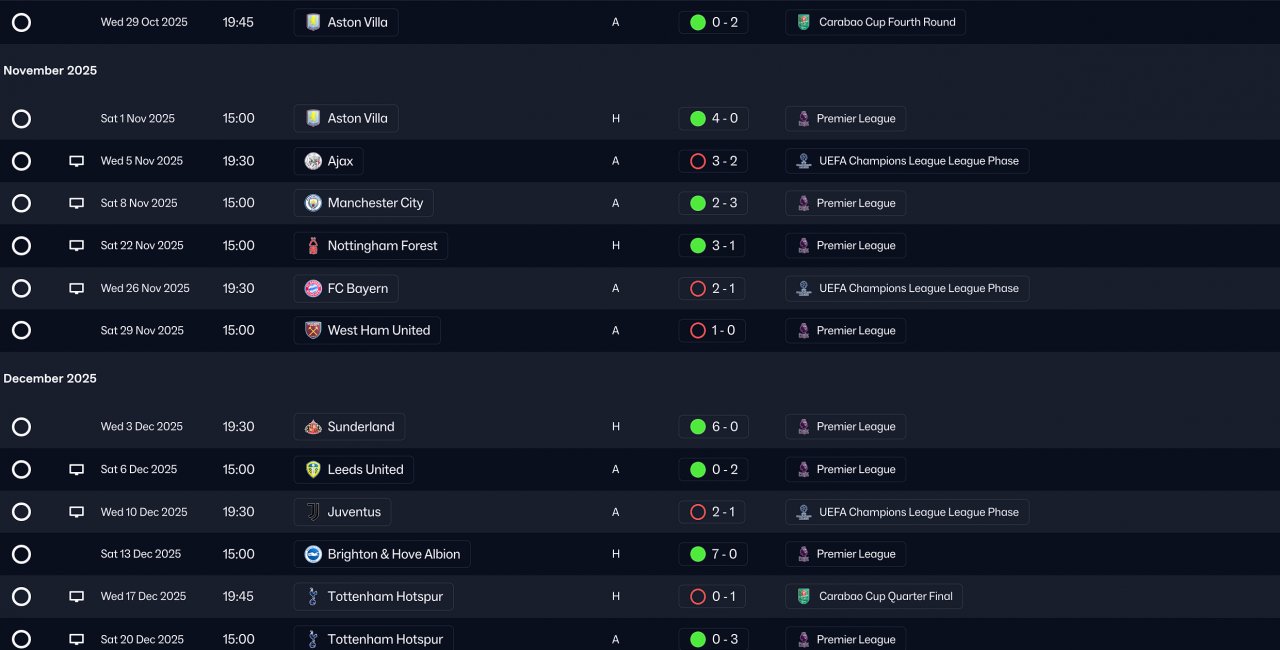1280x650 pixels.
Task: Open the 4 - 0 Aston Villa result
Action: tap(713, 118)
